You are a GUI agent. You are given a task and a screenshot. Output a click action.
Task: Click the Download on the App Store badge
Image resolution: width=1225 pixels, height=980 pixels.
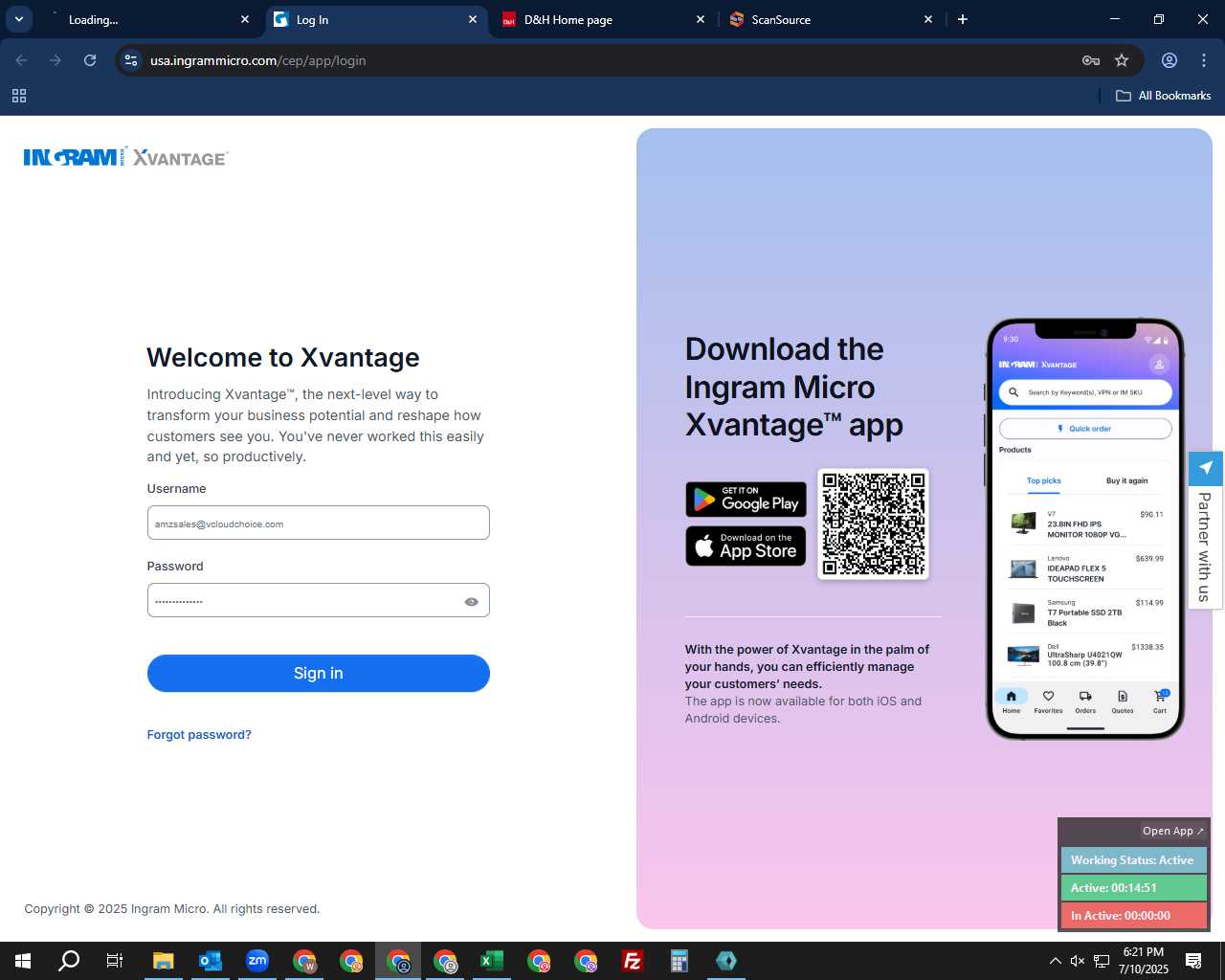click(x=746, y=546)
